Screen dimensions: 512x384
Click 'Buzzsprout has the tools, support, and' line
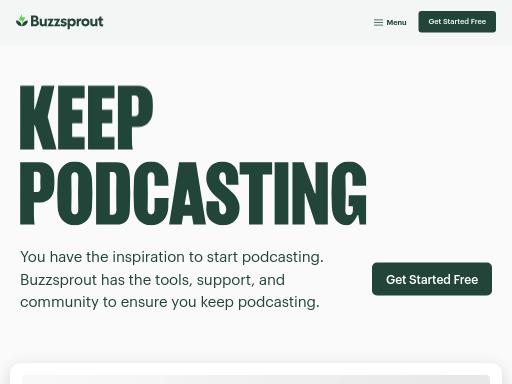pos(152,280)
